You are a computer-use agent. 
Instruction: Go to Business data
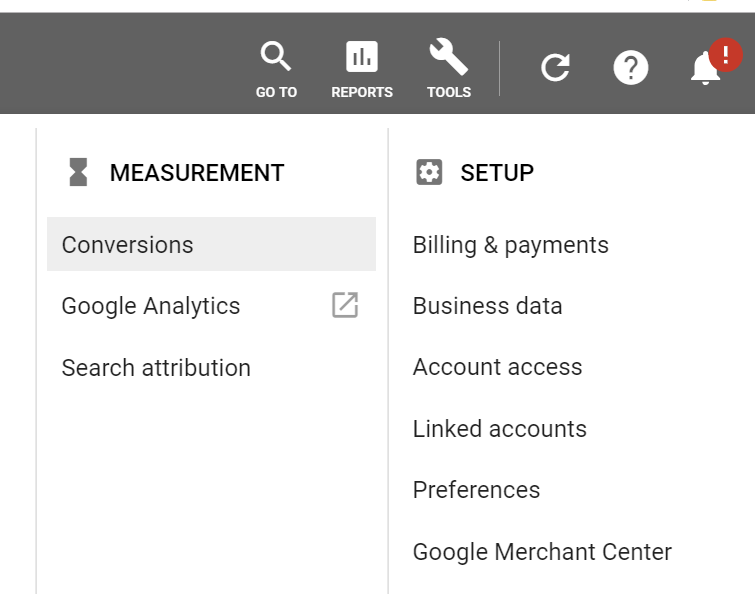pyautogui.click(x=487, y=306)
